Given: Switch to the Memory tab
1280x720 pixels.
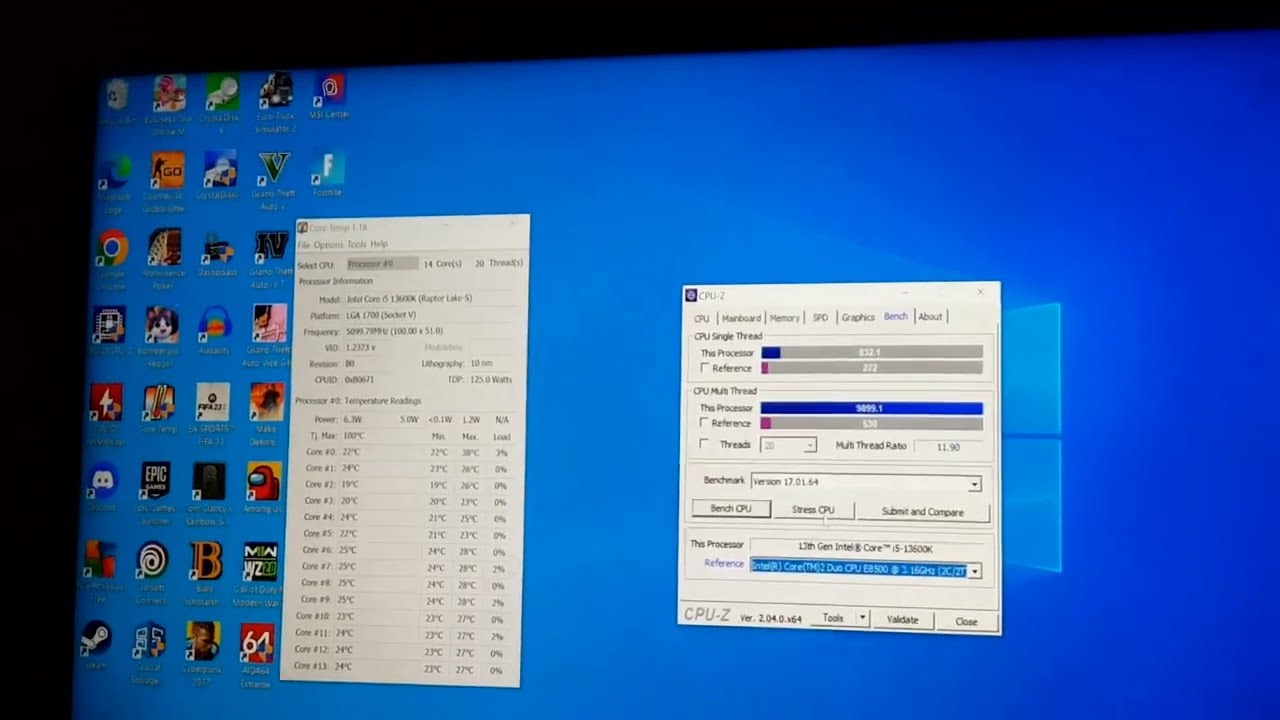Looking at the screenshot, I should click(x=784, y=318).
